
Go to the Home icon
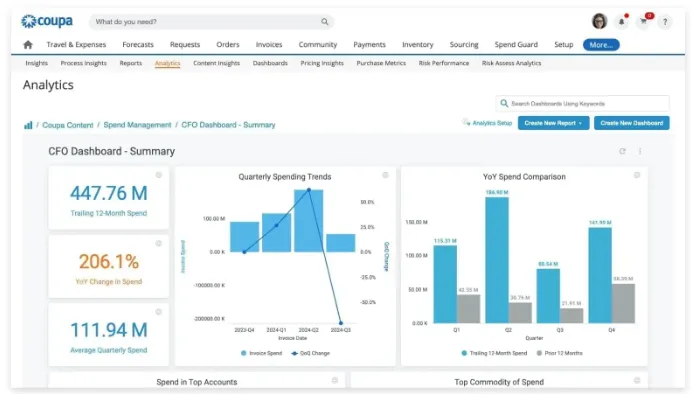(x=28, y=44)
